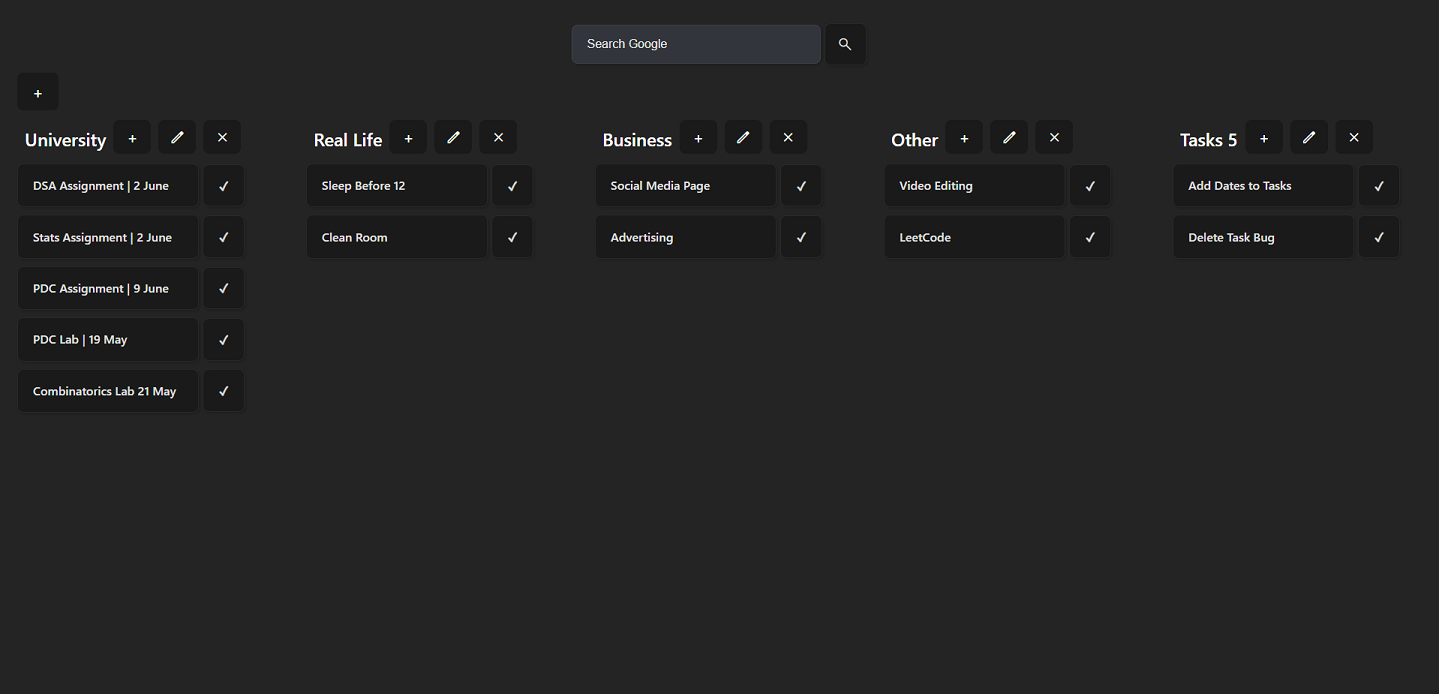Mark Advertising as done
The image size is (1439, 694).
click(800, 237)
